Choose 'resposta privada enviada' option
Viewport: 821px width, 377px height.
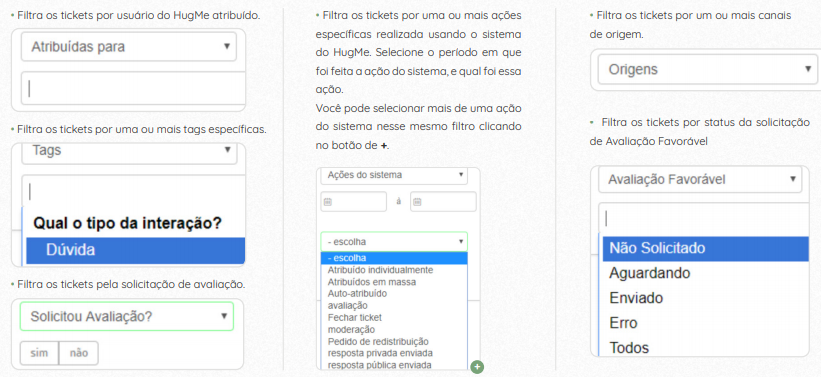click(394, 353)
